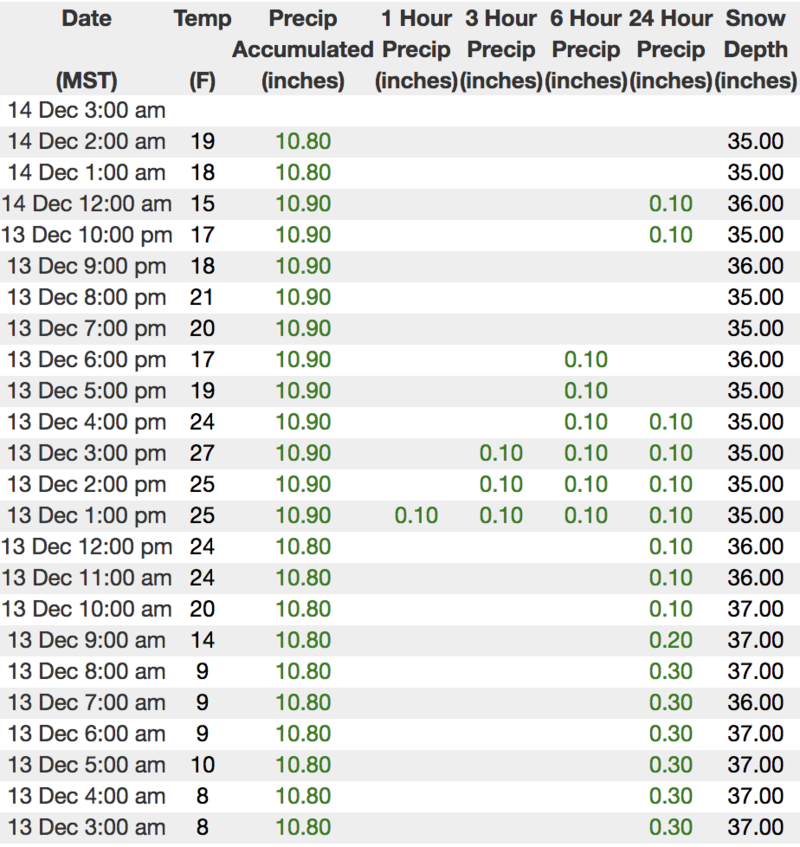Click the 24 Hour Precip header
The height and width of the screenshot is (847, 800).
pos(671,49)
